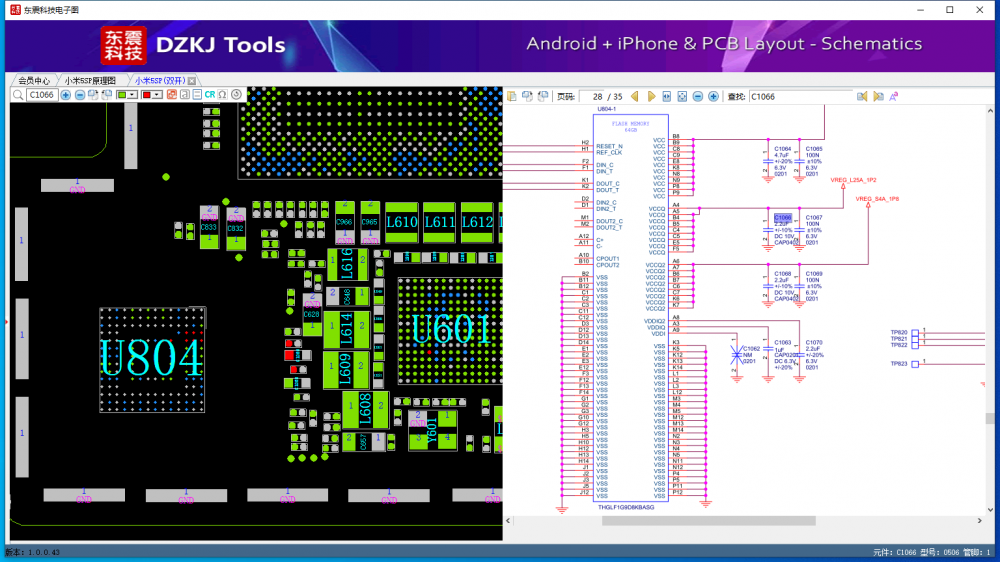Select the U804 chip on the PCB
The height and width of the screenshot is (562, 1000).
[x=150, y=358]
